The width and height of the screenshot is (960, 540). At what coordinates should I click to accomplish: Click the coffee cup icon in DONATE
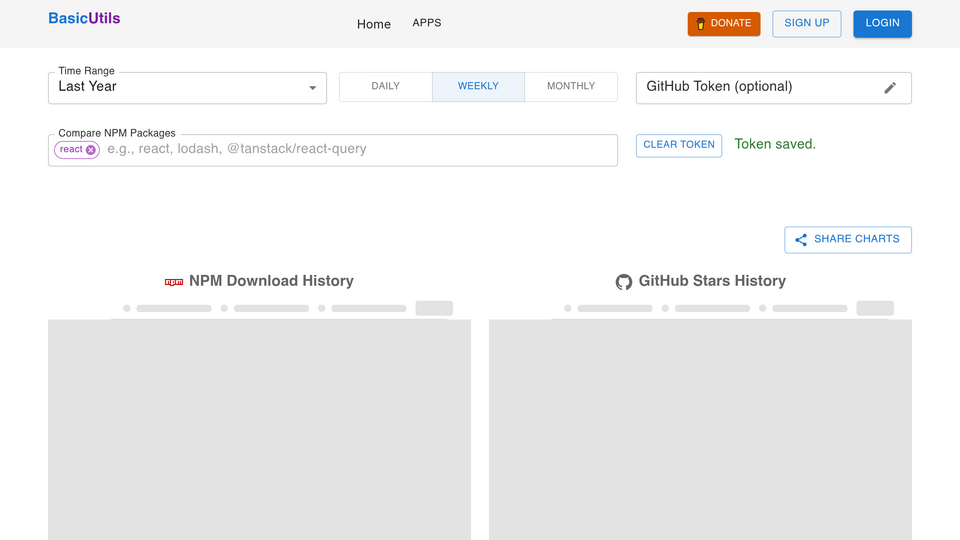700,24
